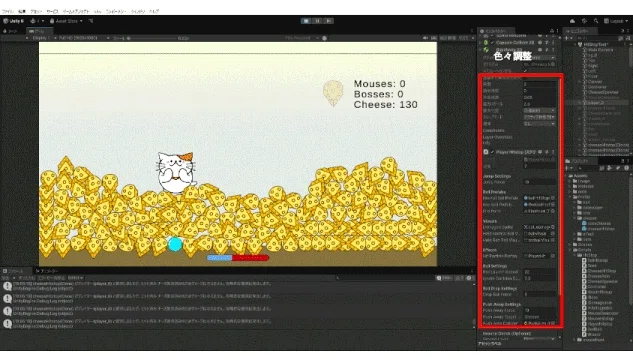Click the Inspector lock icon
Viewport: 633px width, 360px height.
pyautogui.click(x=551, y=31)
